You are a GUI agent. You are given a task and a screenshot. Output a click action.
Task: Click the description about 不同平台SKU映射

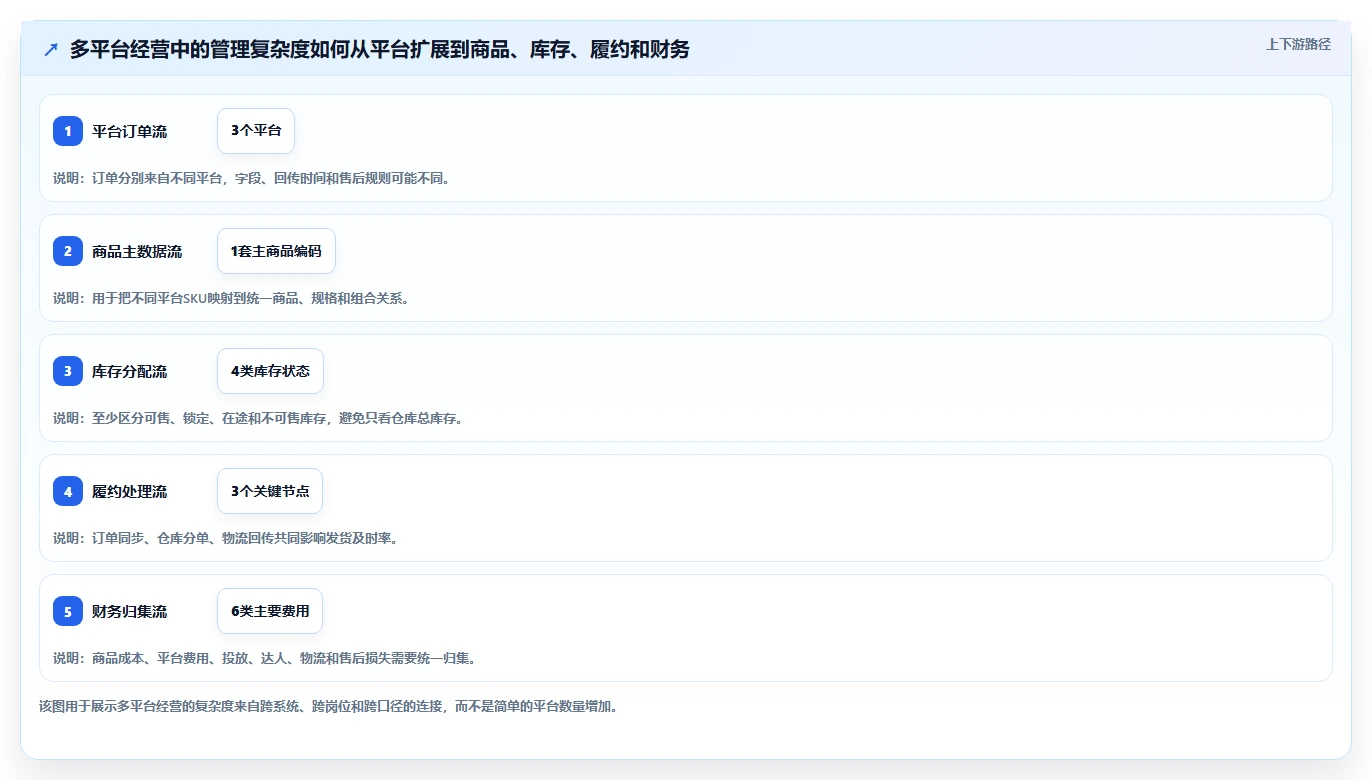click(231, 298)
